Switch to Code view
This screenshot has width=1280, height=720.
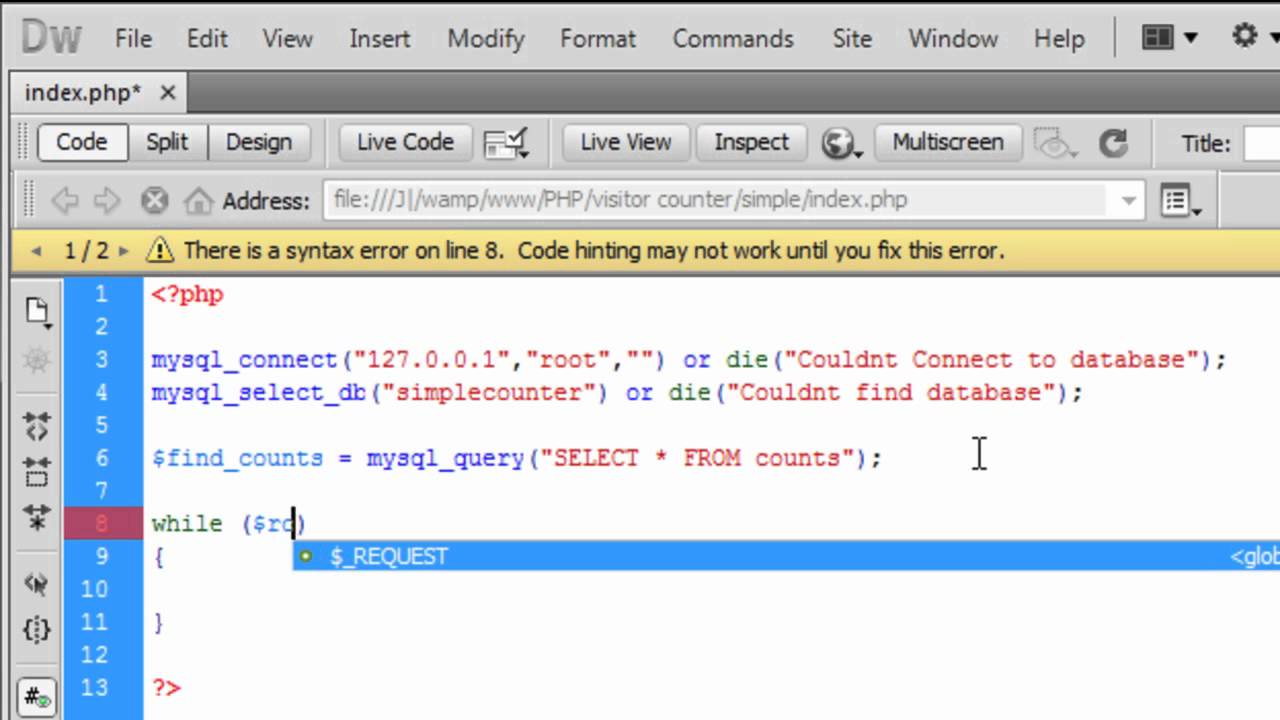tap(82, 142)
